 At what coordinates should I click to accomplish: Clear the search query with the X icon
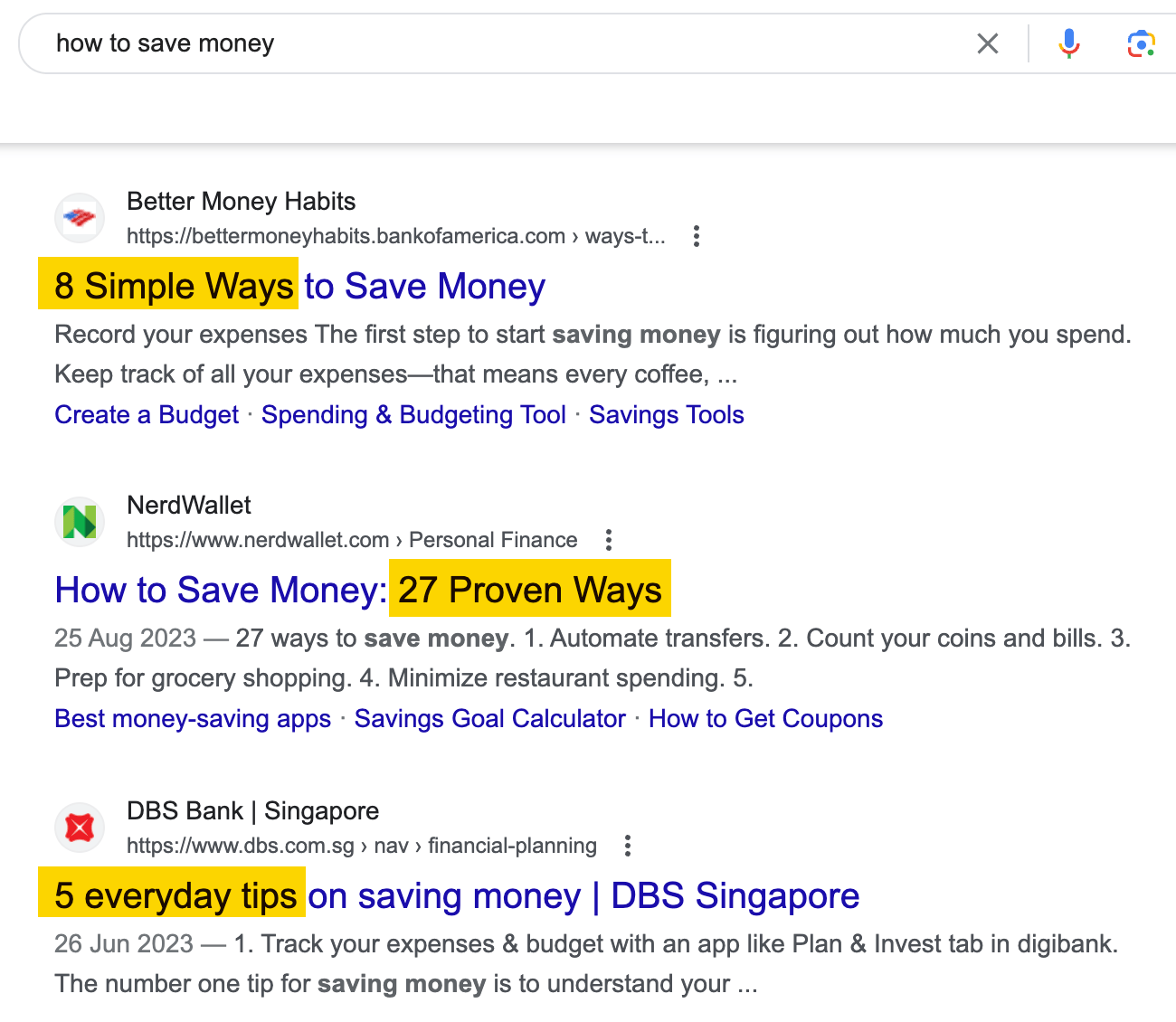987,43
